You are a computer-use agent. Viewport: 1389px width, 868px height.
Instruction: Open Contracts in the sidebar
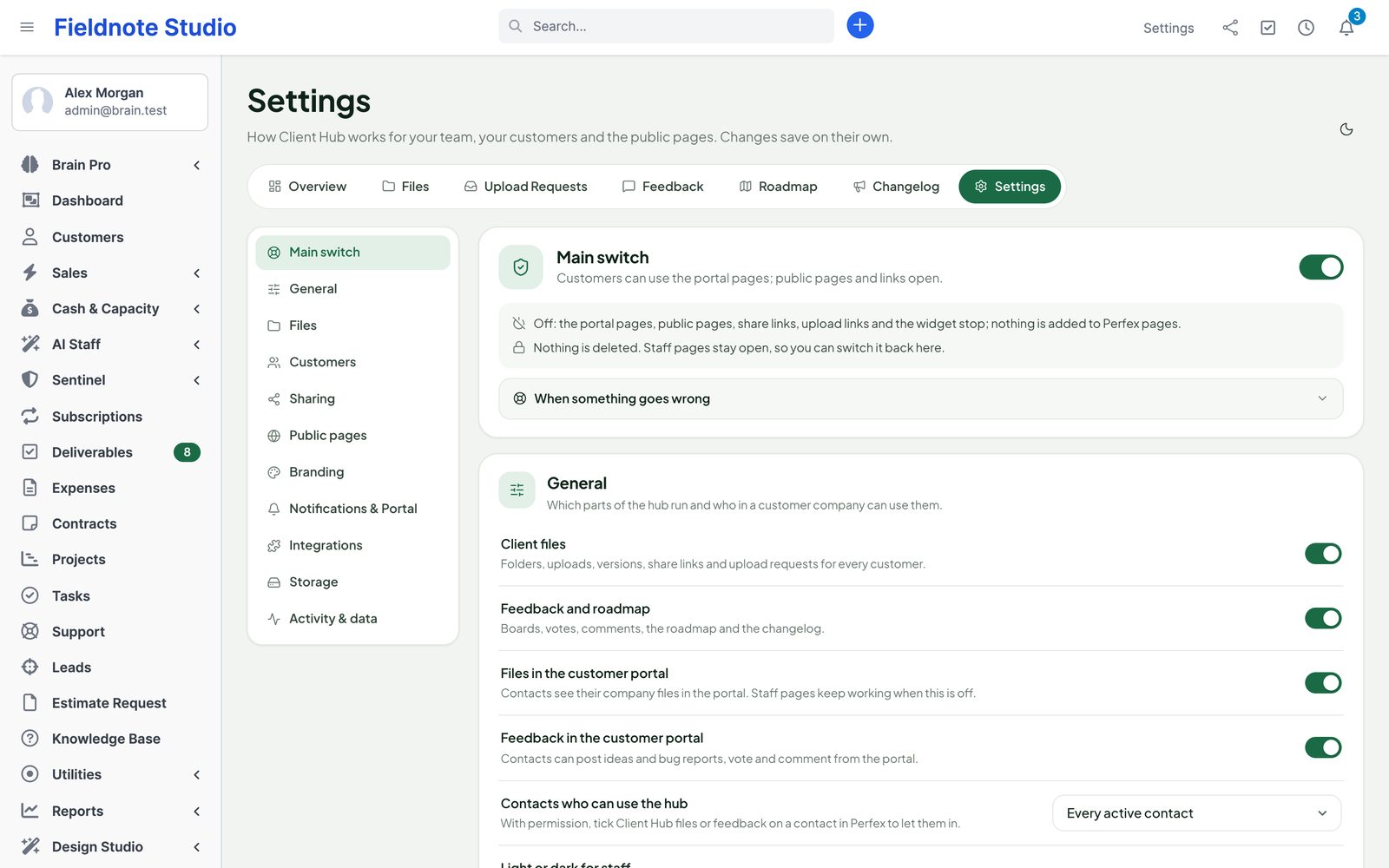tap(110, 523)
